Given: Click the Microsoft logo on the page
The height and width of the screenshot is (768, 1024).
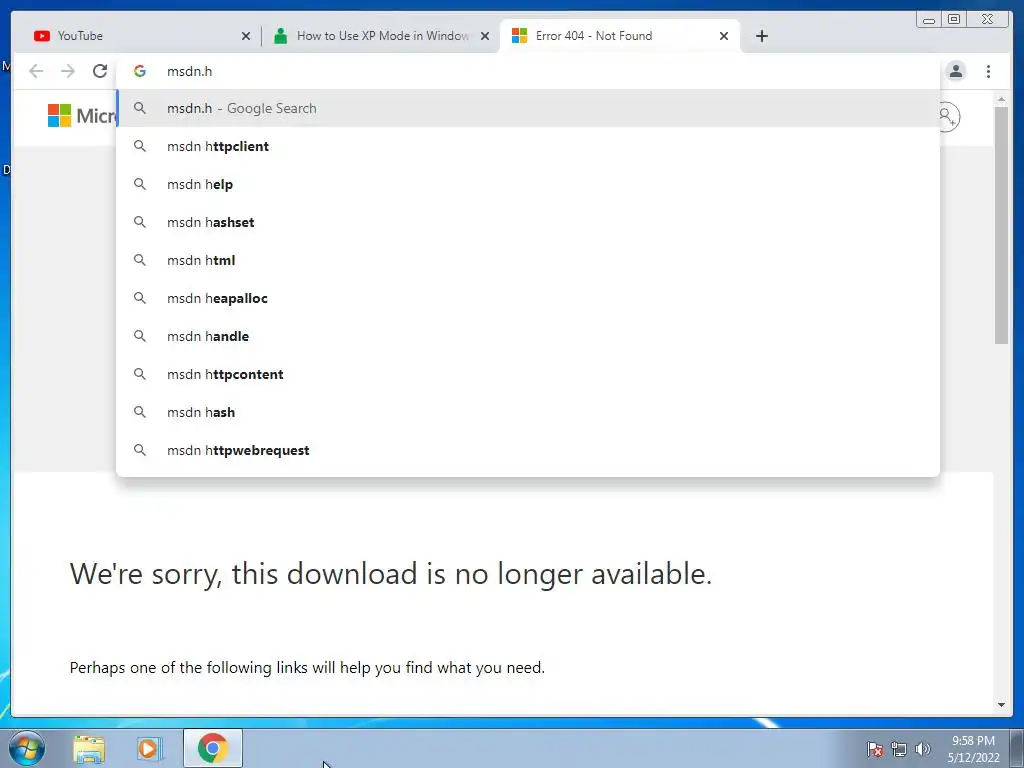Looking at the screenshot, I should pos(82,116).
